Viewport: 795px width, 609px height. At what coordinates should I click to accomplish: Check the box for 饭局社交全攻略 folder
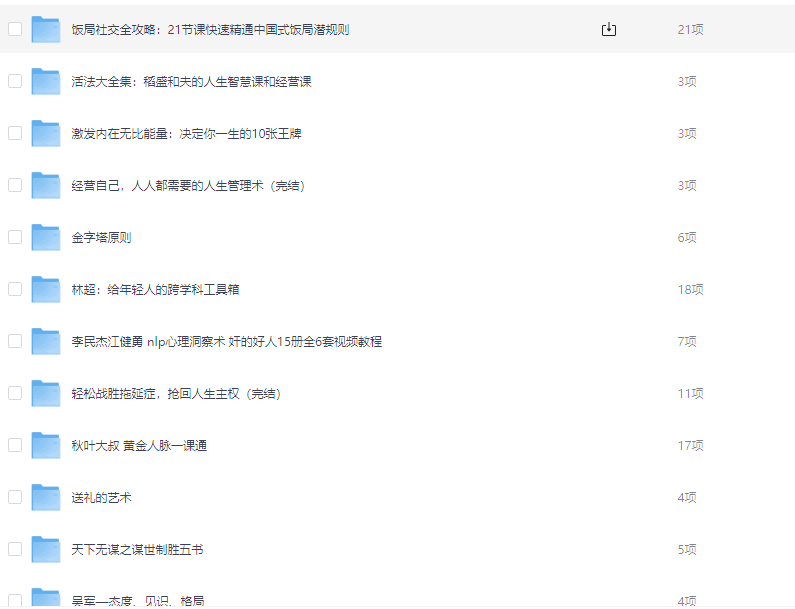click(15, 30)
